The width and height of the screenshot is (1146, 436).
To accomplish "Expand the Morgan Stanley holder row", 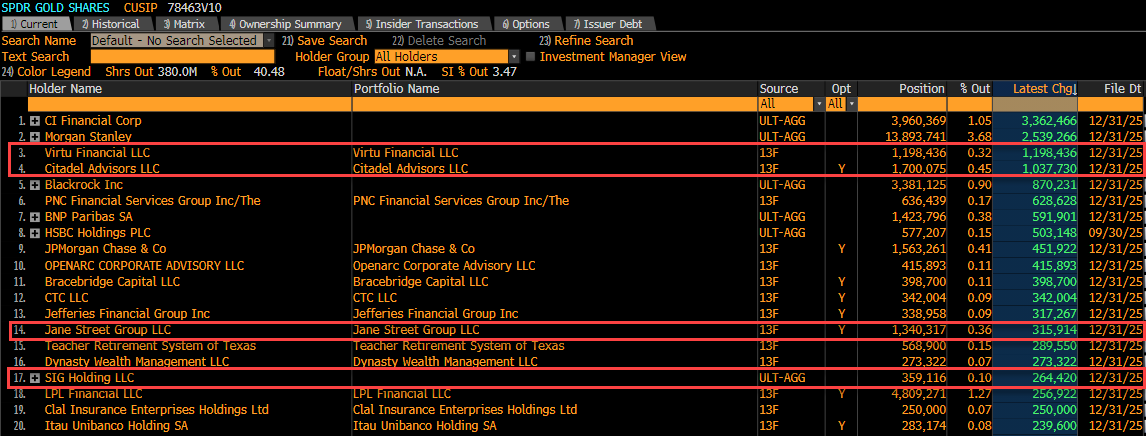I will click(x=34, y=137).
